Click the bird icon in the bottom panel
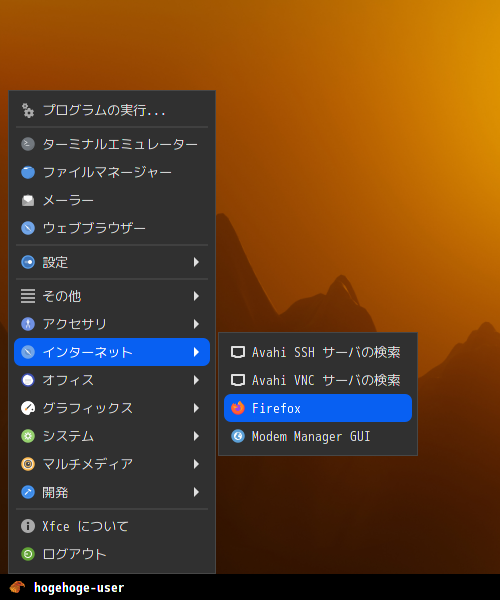500x600 pixels. (x=17, y=587)
